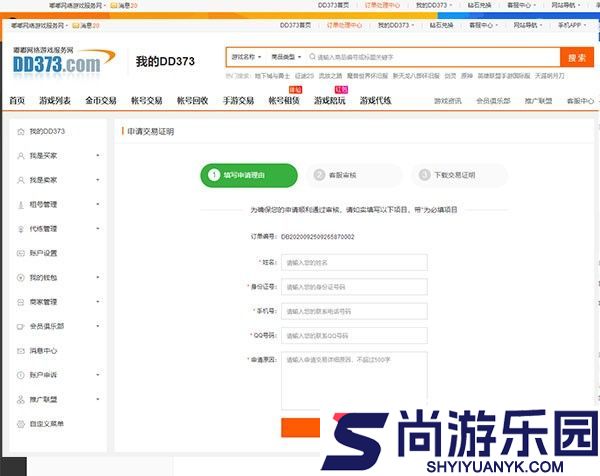This screenshot has width=600, height=476.
Task: Open the 金币交易 navigation tab
Action: point(101,101)
